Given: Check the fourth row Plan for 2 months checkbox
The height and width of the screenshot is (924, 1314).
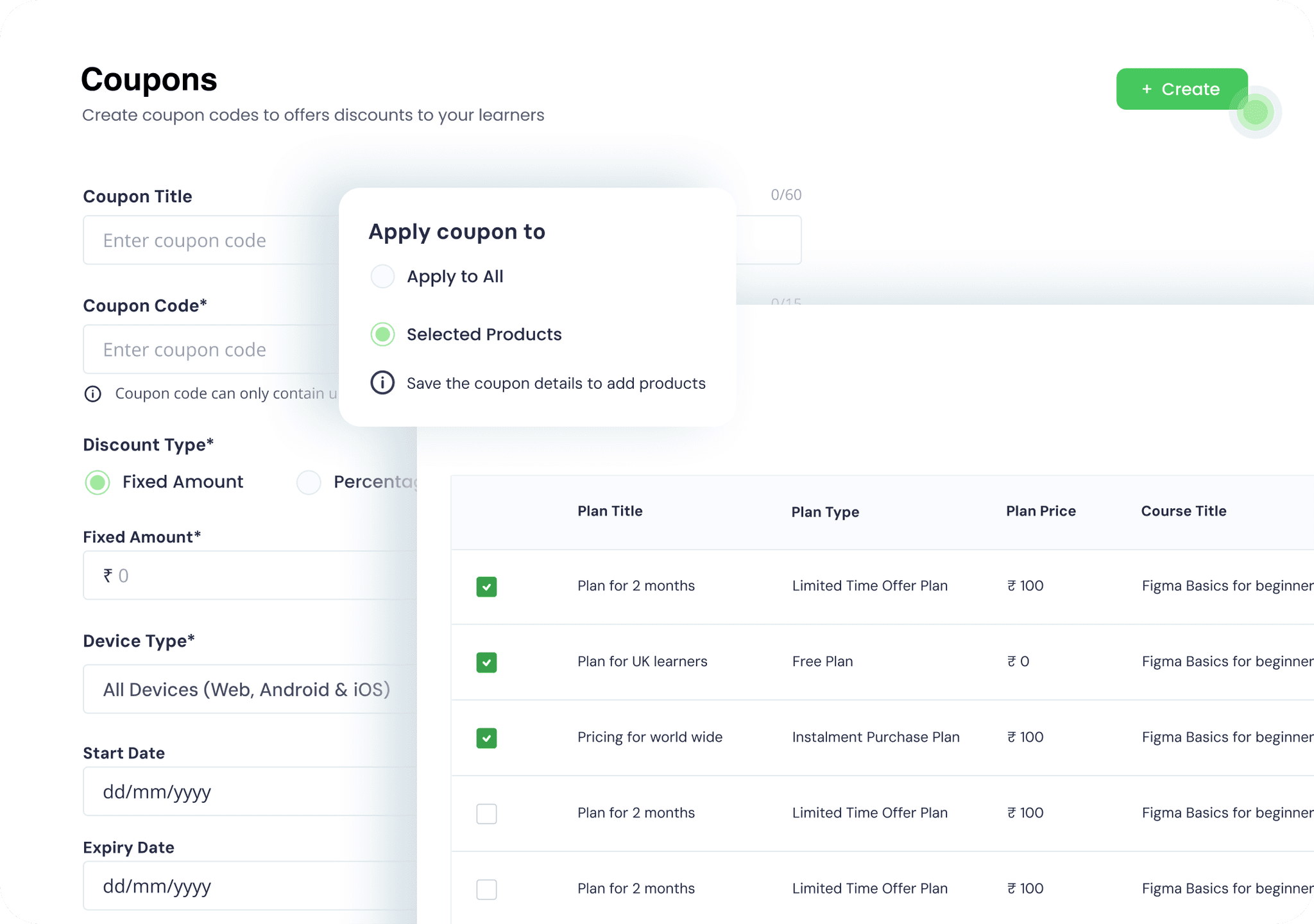Looking at the screenshot, I should (486, 814).
